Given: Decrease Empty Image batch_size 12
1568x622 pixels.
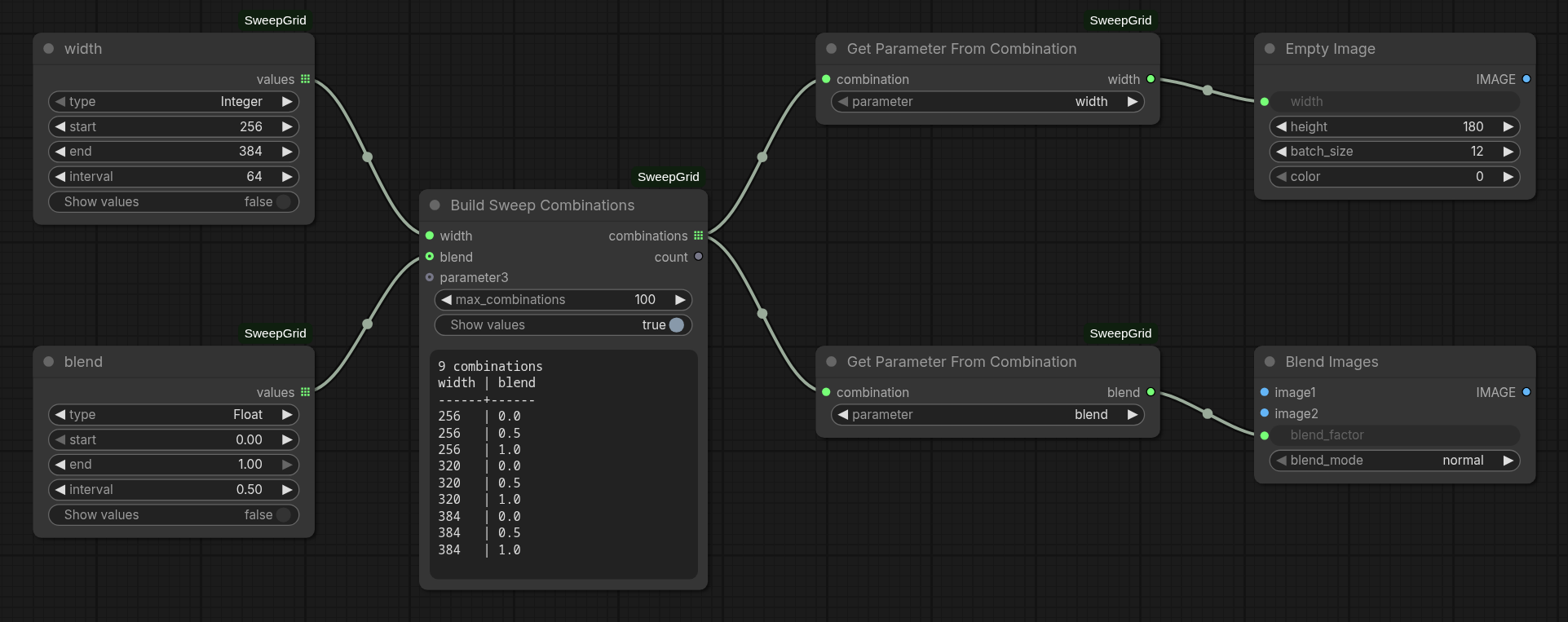Looking at the screenshot, I should [1282, 152].
